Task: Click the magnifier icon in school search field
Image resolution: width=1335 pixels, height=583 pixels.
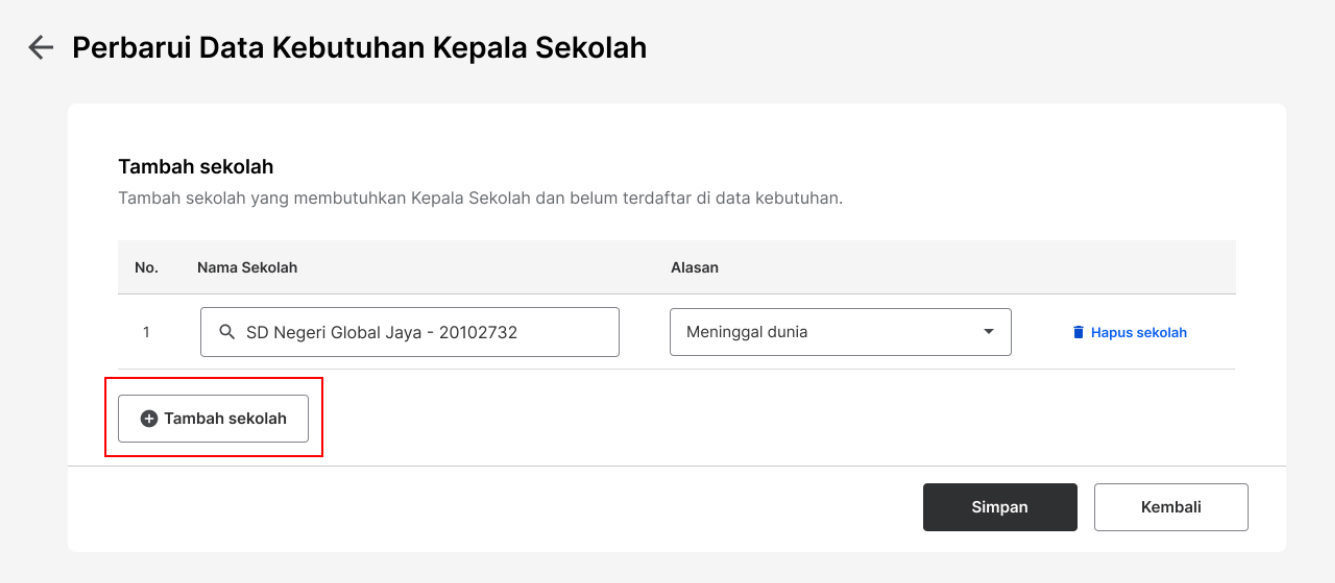Action: coord(227,332)
